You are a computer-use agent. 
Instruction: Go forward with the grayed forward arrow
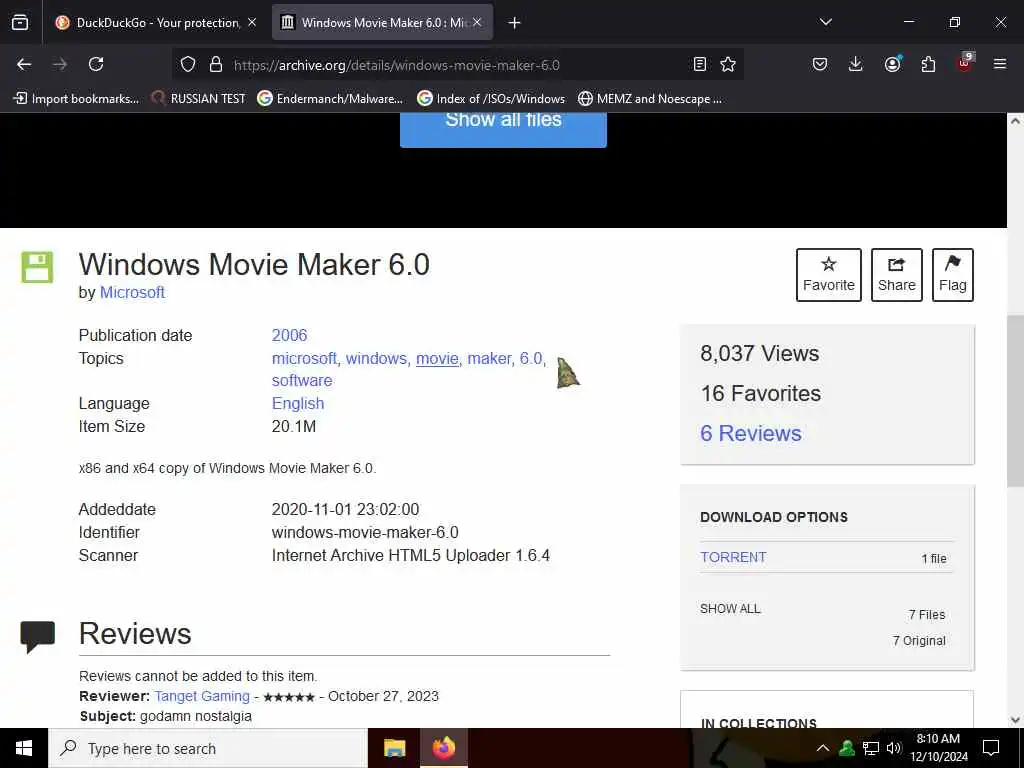(x=60, y=64)
